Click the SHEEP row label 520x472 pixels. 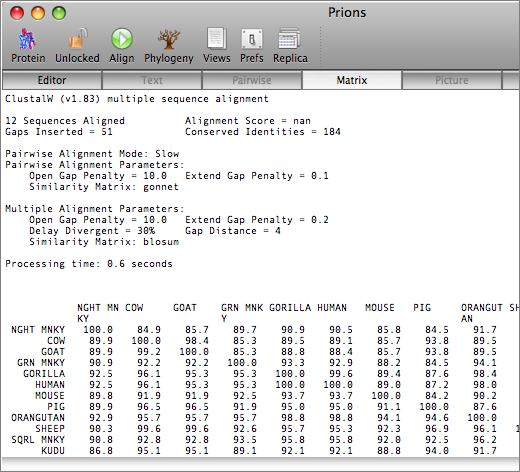click(x=50, y=429)
